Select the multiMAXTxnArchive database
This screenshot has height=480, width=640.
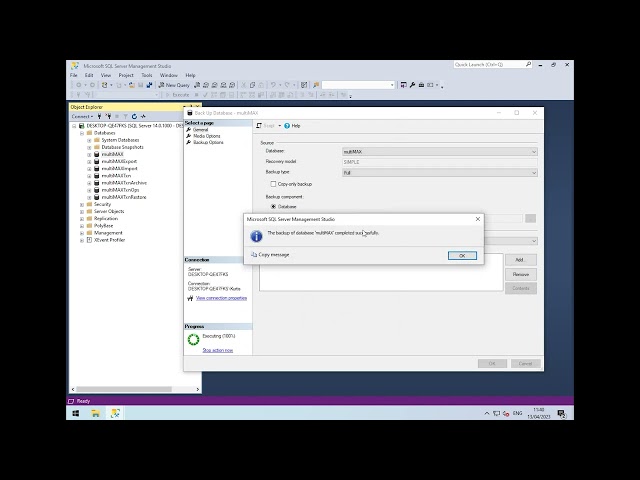124,183
